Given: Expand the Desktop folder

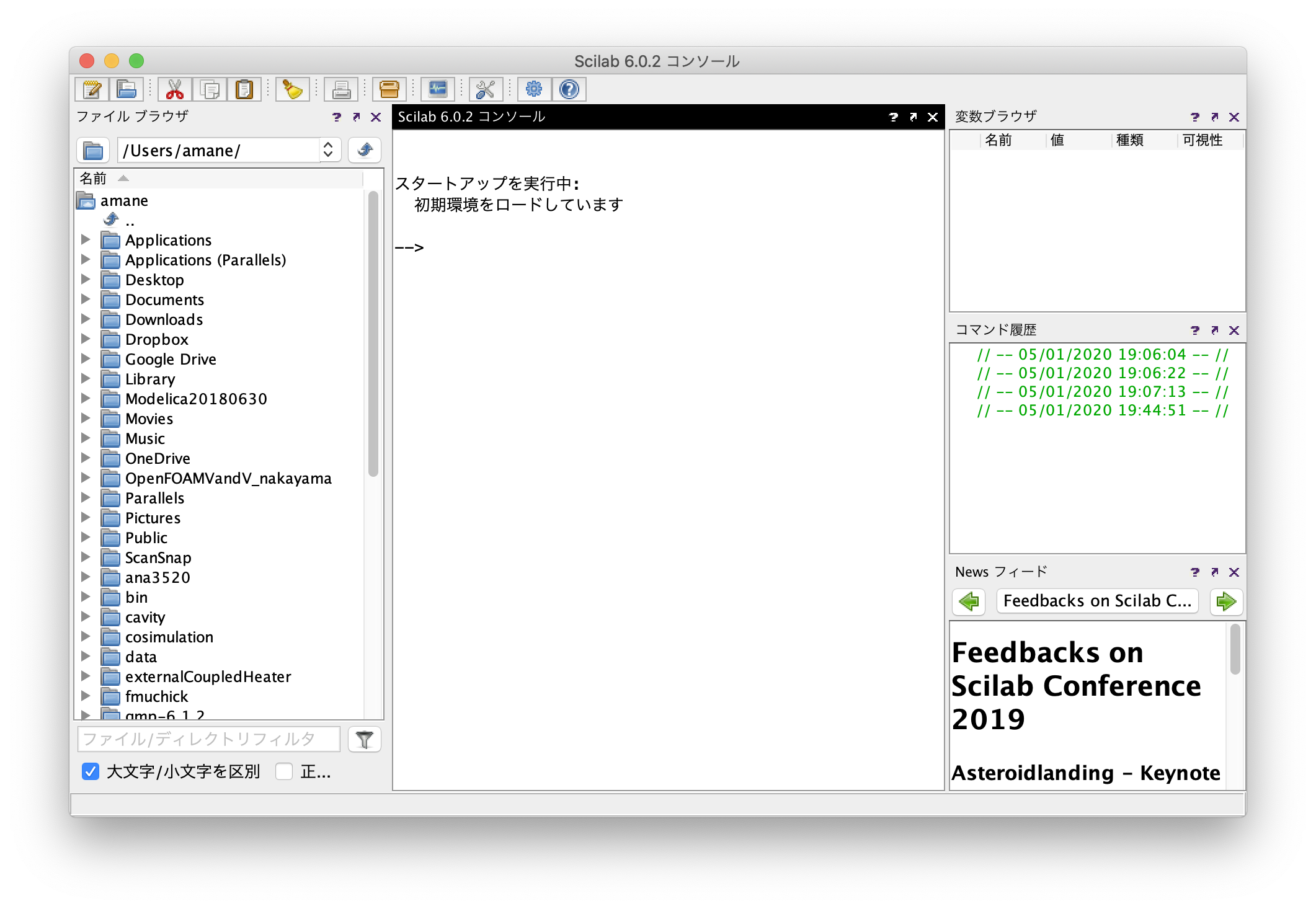Looking at the screenshot, I should pyautogui.click(x=86, y=279).
